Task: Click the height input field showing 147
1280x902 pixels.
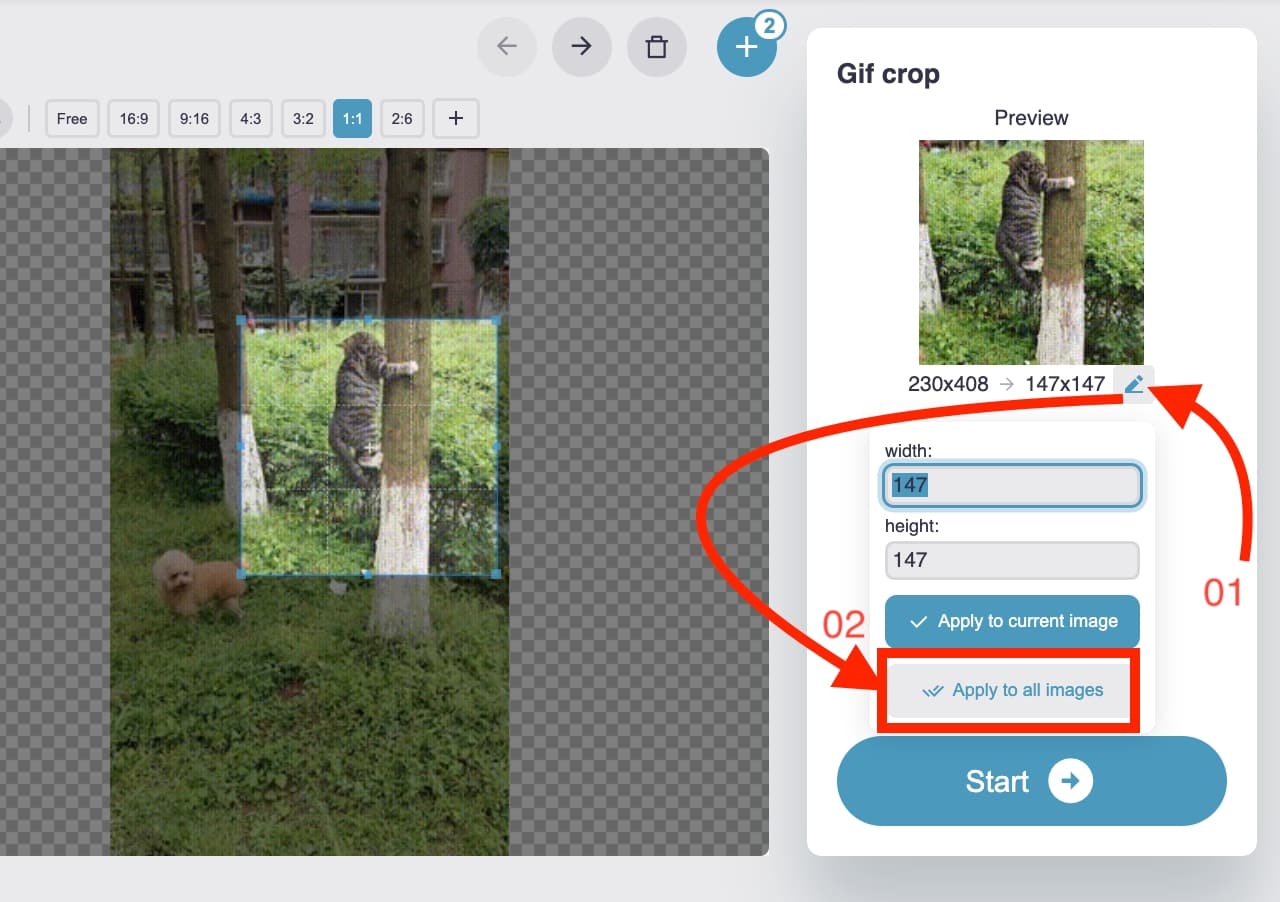Action: [x=1011, y=560]
